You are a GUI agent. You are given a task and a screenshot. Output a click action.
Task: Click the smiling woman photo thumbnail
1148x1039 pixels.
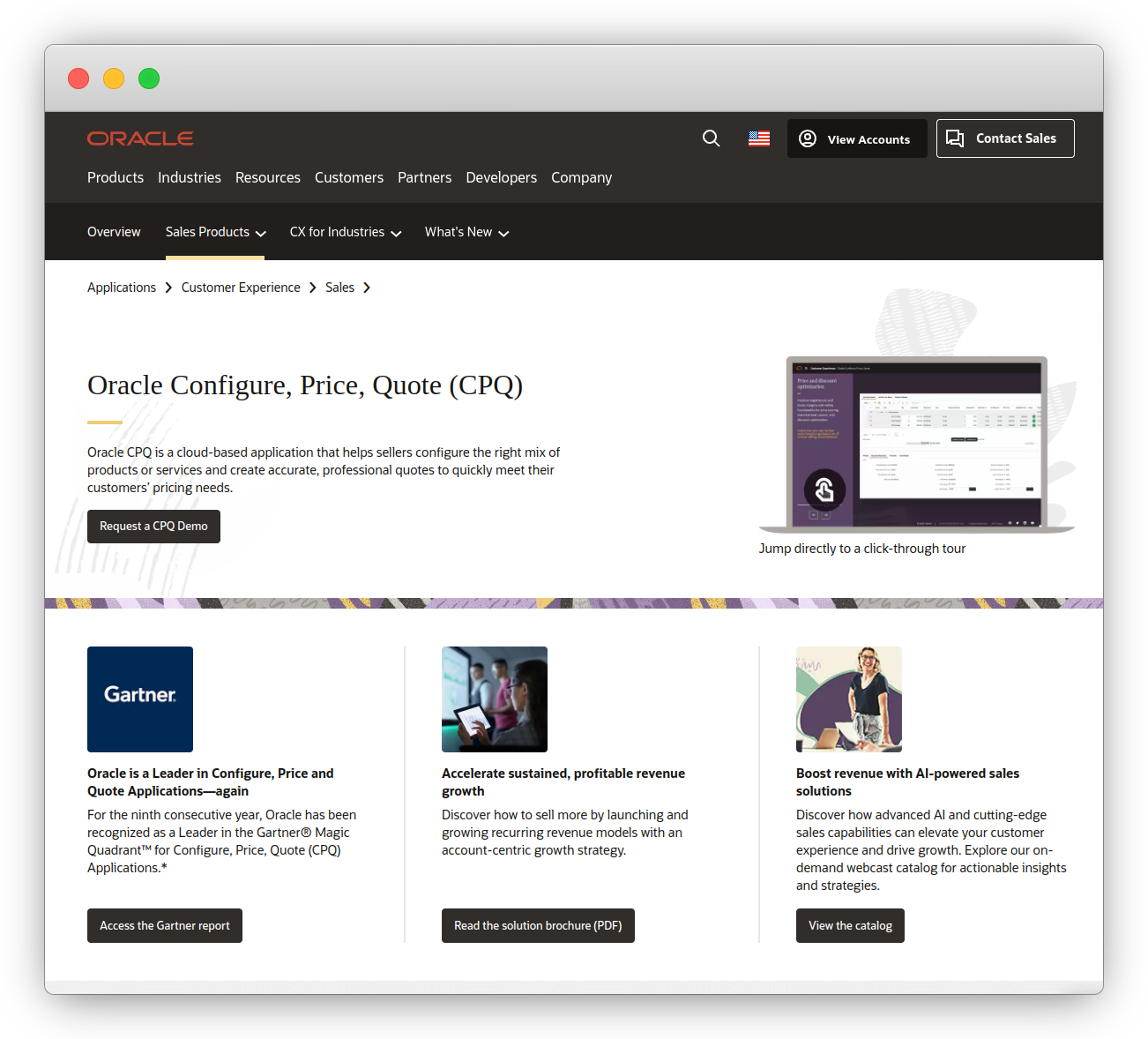pyautogui.click(x=849, y=699)
